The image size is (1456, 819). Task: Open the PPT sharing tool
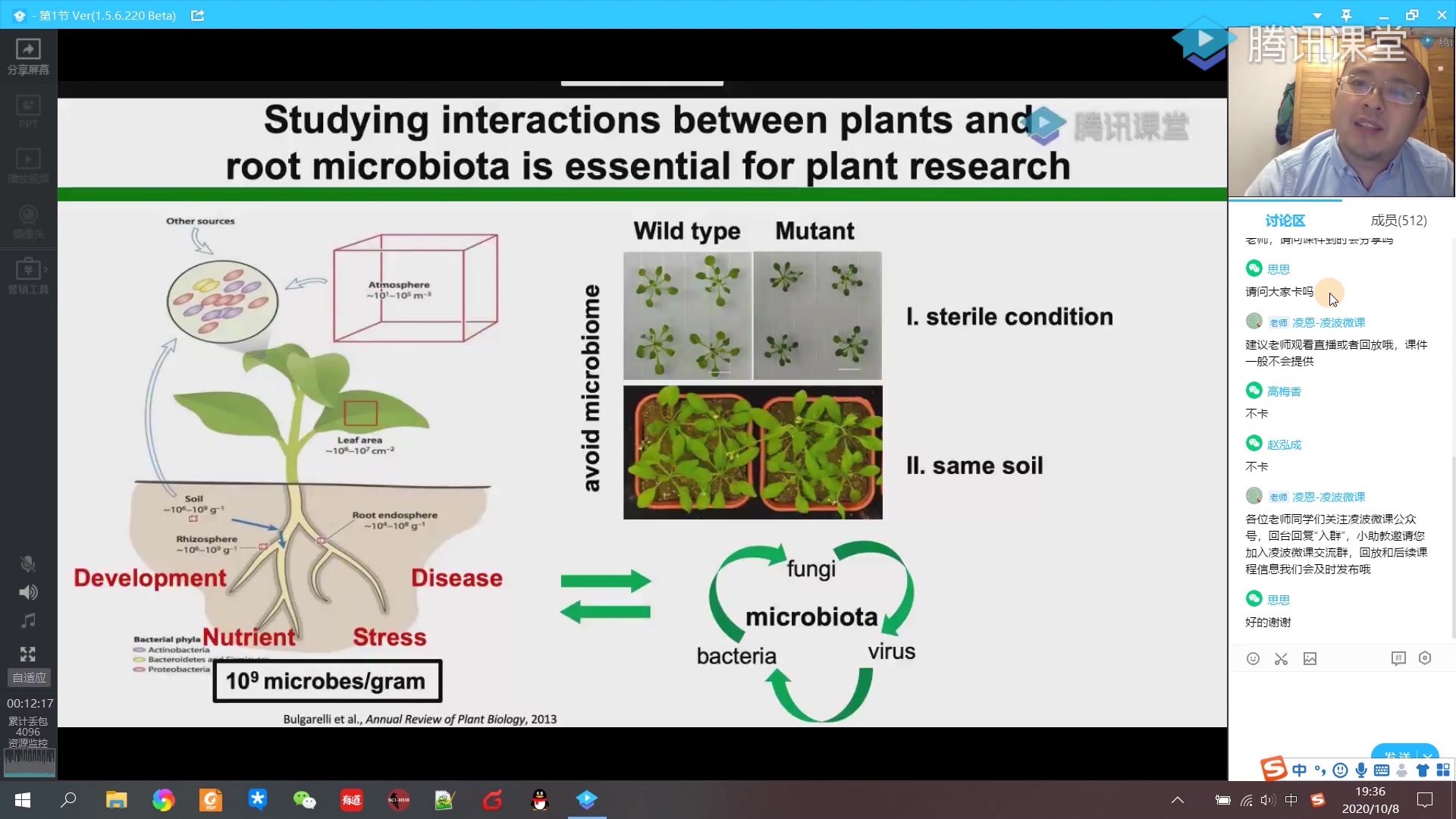[28, 112]
